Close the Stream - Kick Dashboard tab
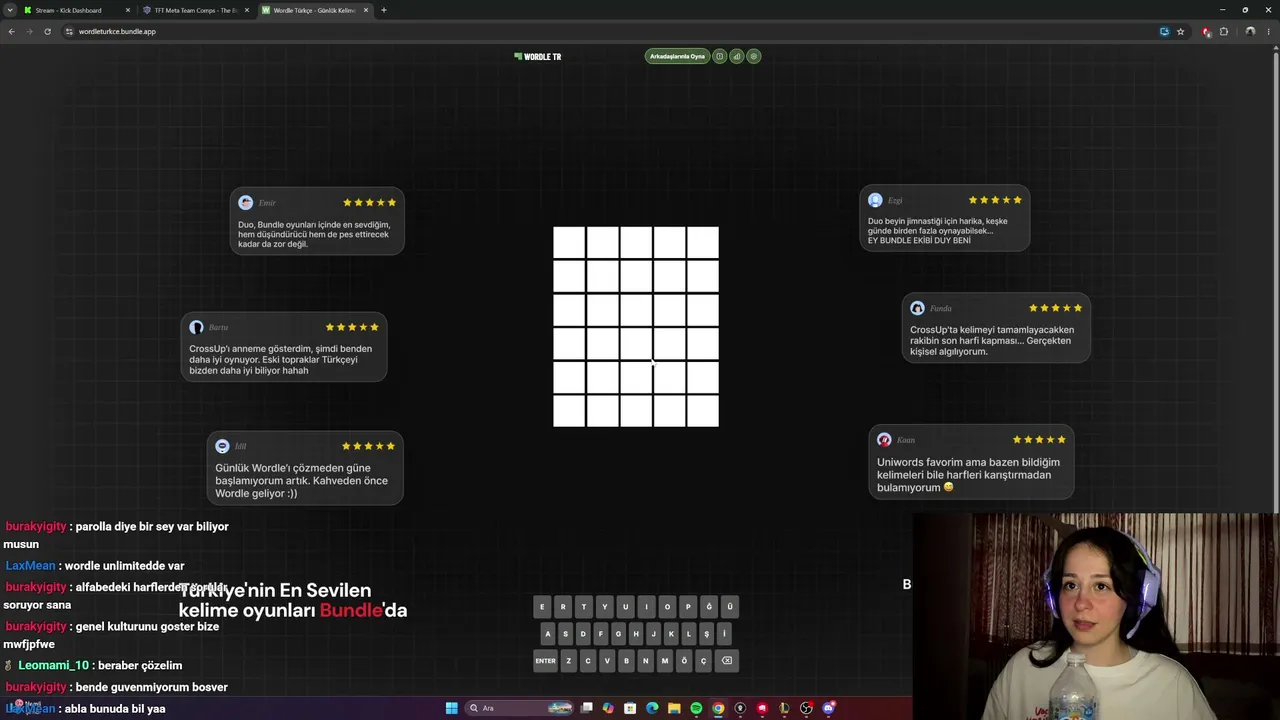 pyautogui.click(x=127, y=10)
